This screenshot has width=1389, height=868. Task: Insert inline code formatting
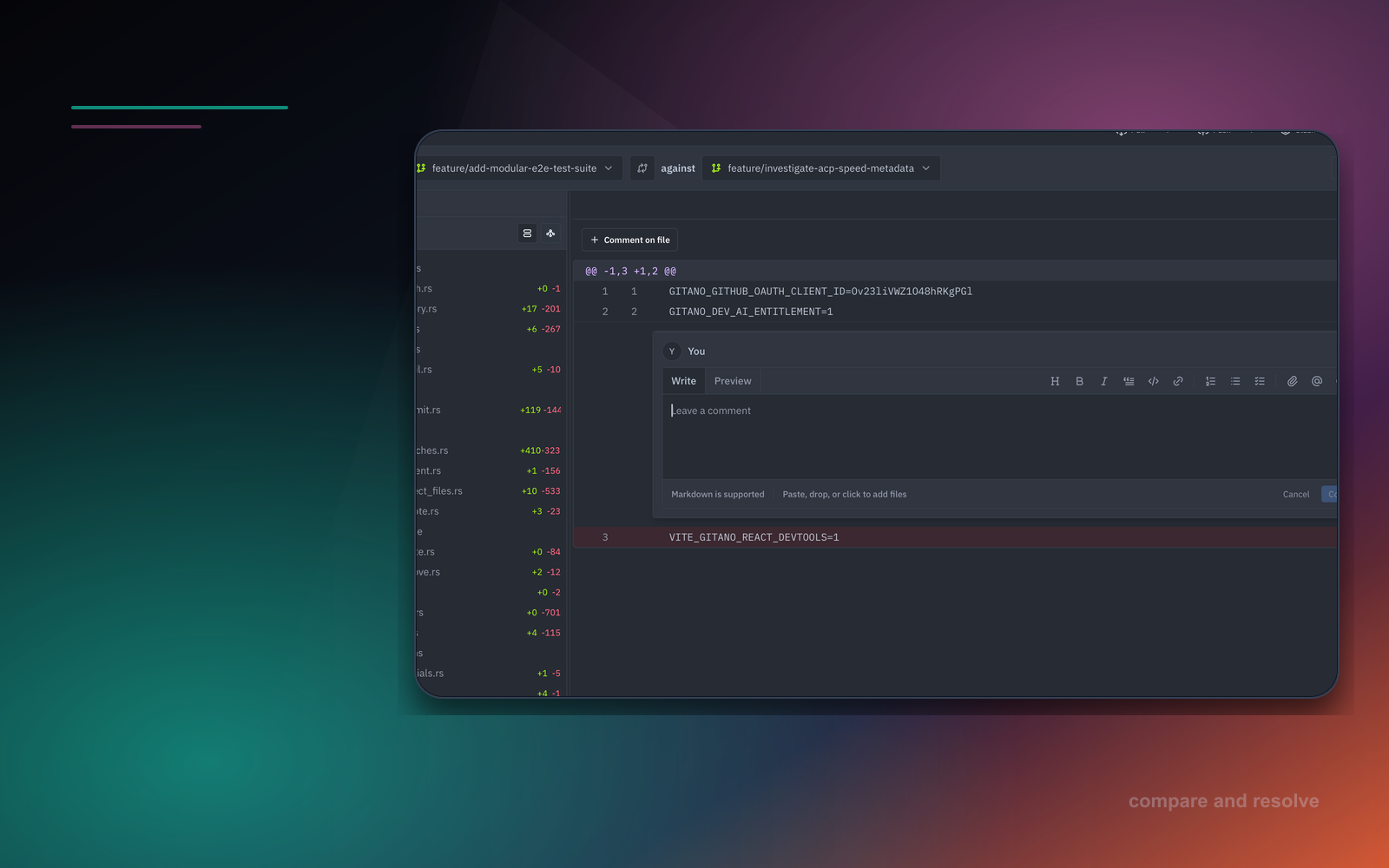click(x=1153, y=381)
